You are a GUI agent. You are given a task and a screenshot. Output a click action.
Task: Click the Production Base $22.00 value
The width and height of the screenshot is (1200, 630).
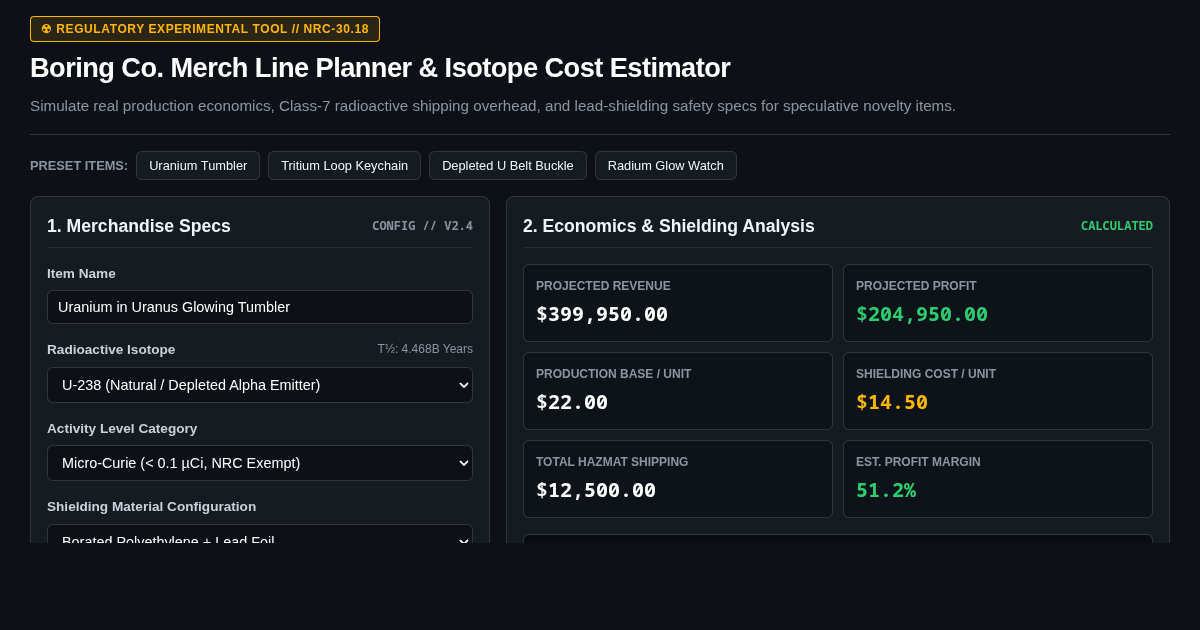tap(572, 402)
